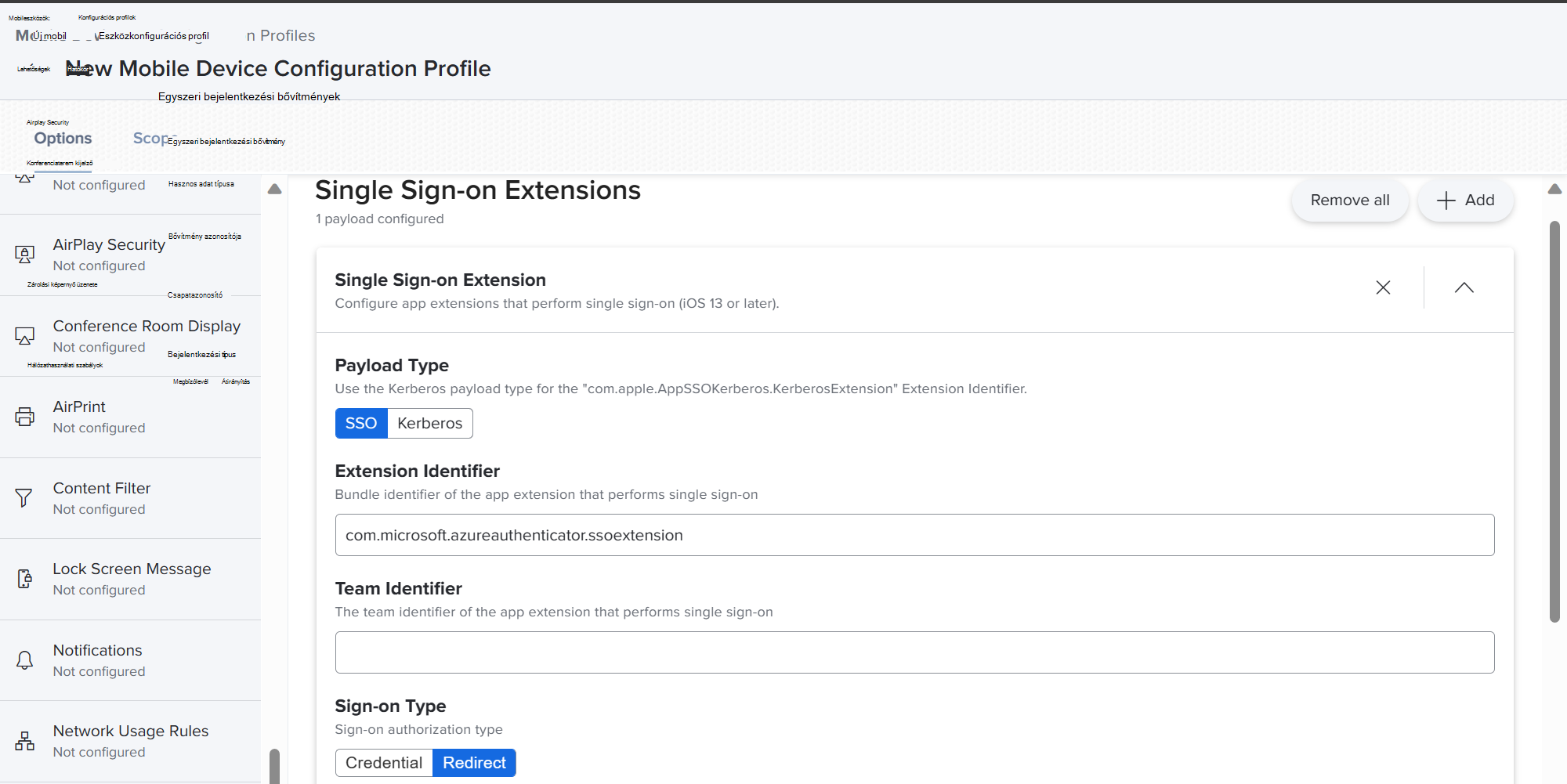Select the Conference Room Display icon
Viewport: 1567px width, 784px height.
[x=24, y=336]
